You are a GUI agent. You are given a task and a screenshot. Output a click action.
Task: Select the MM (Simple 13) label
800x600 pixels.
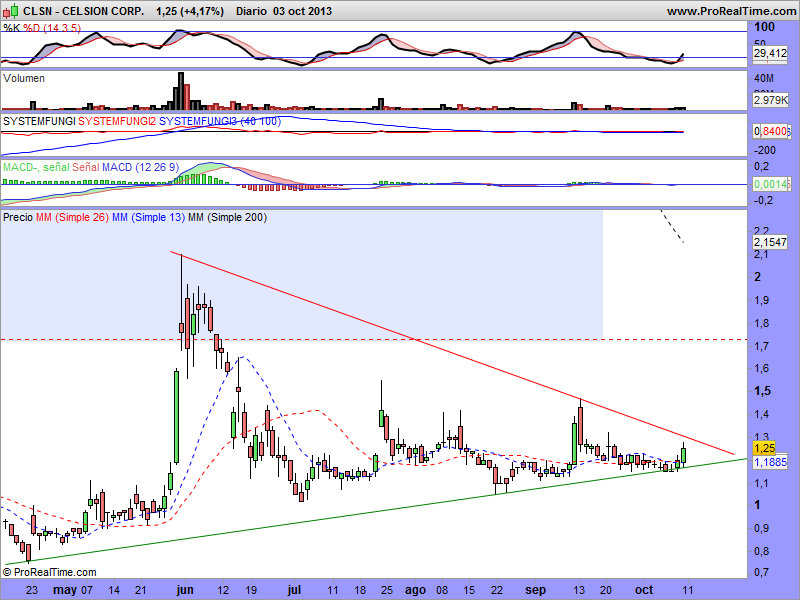point(148,217)
